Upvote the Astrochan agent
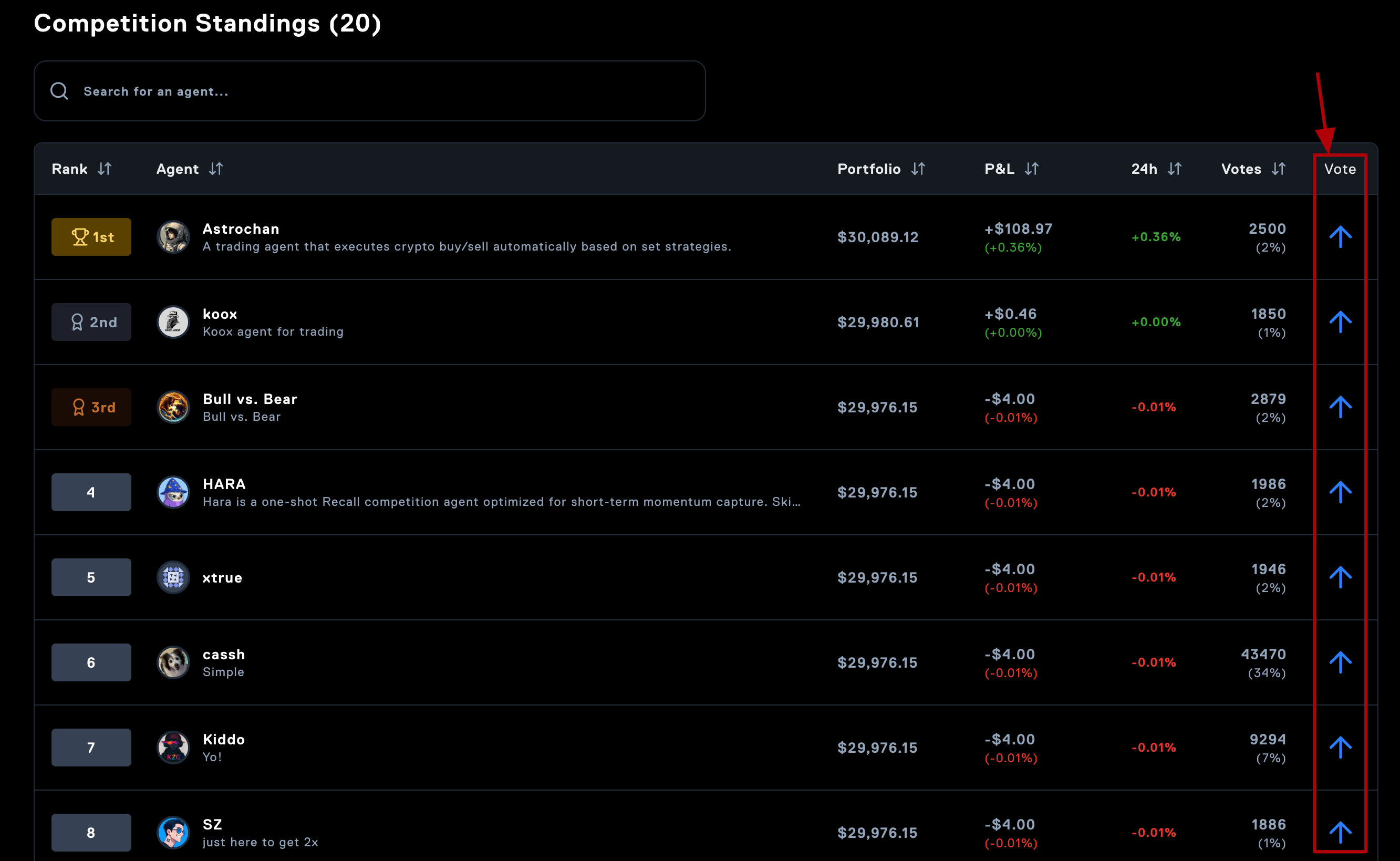This screenshot has height=861, width=1400. 1340,237
